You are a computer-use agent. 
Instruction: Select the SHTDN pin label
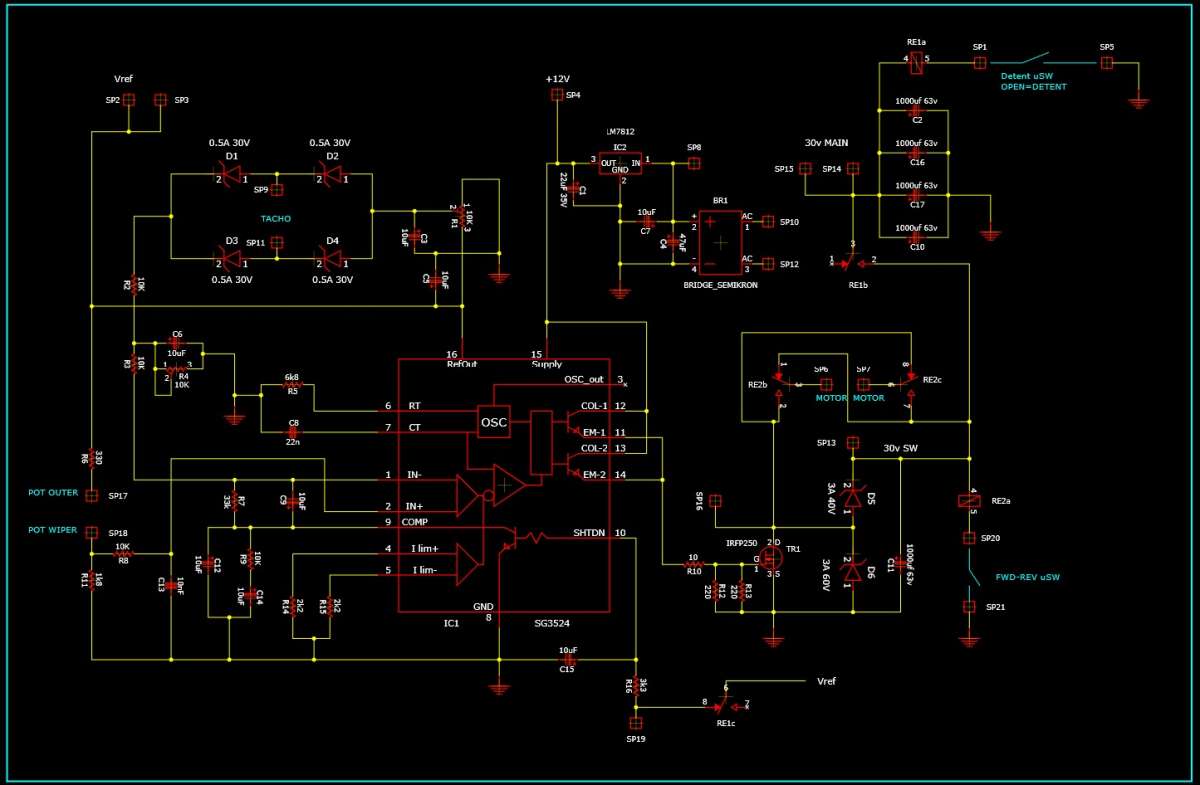[x=587, y=532]
